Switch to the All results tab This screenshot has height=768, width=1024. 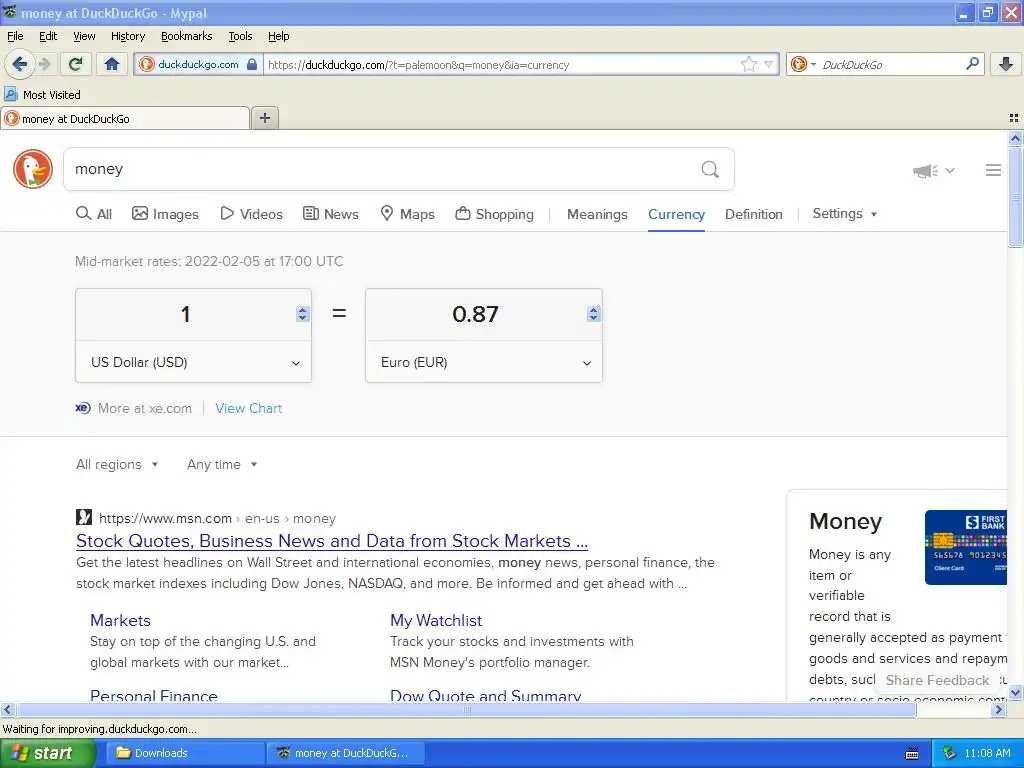(94, 214)
